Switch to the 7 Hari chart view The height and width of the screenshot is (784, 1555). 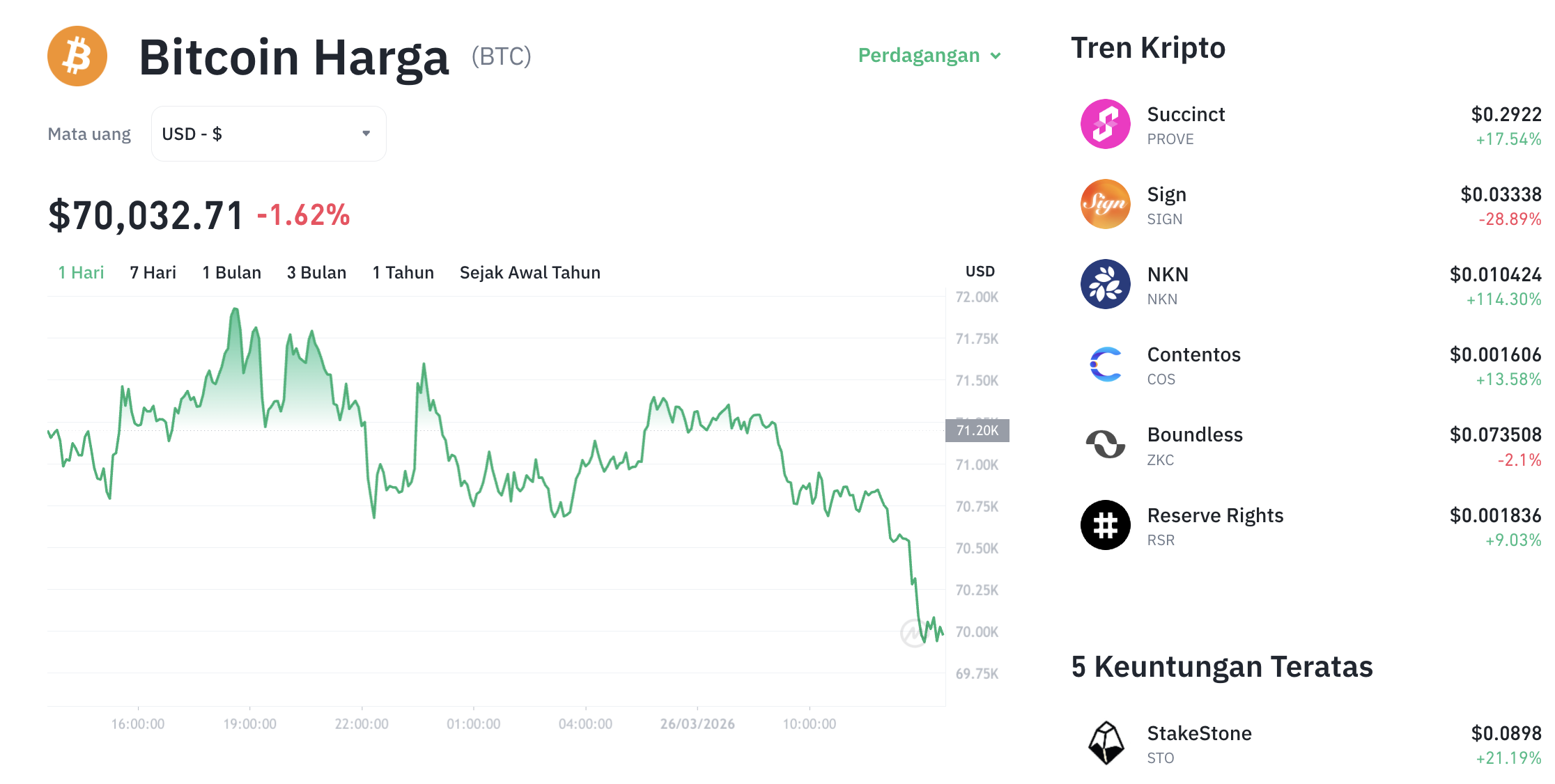(x=153, y=272)
